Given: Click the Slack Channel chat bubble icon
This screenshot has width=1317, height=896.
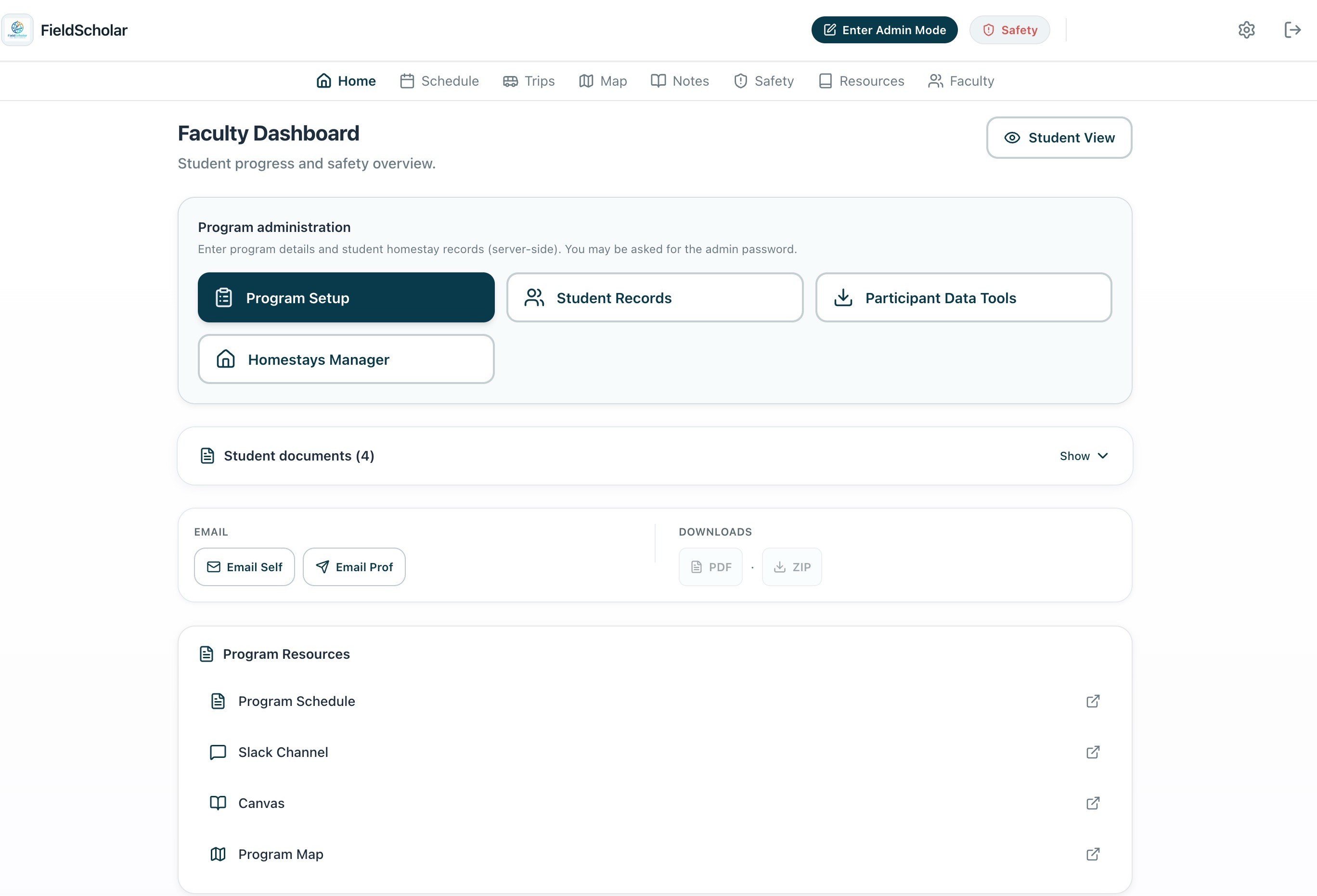Looking at the screenshot, I should tap(218, 752).
